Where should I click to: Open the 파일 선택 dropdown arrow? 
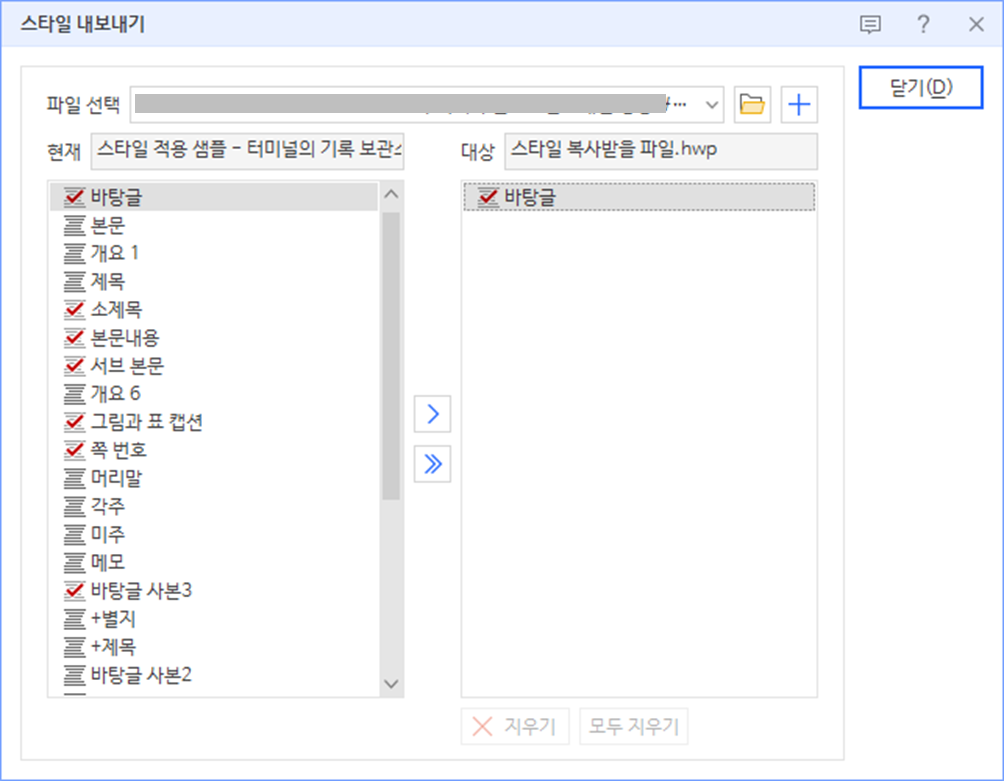712,103
